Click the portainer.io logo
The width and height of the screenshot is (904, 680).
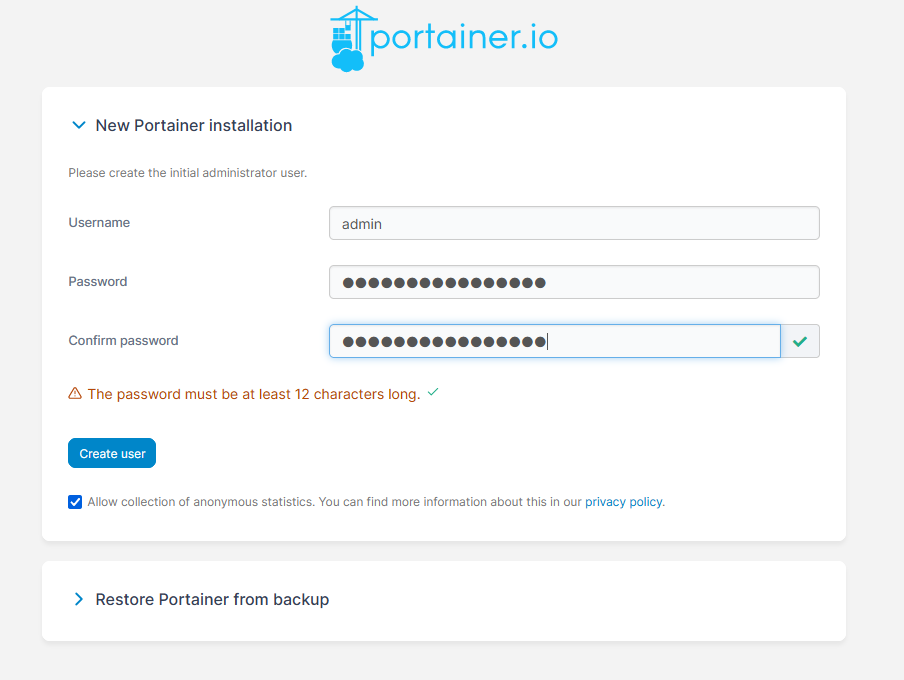[x=443, y=39]
